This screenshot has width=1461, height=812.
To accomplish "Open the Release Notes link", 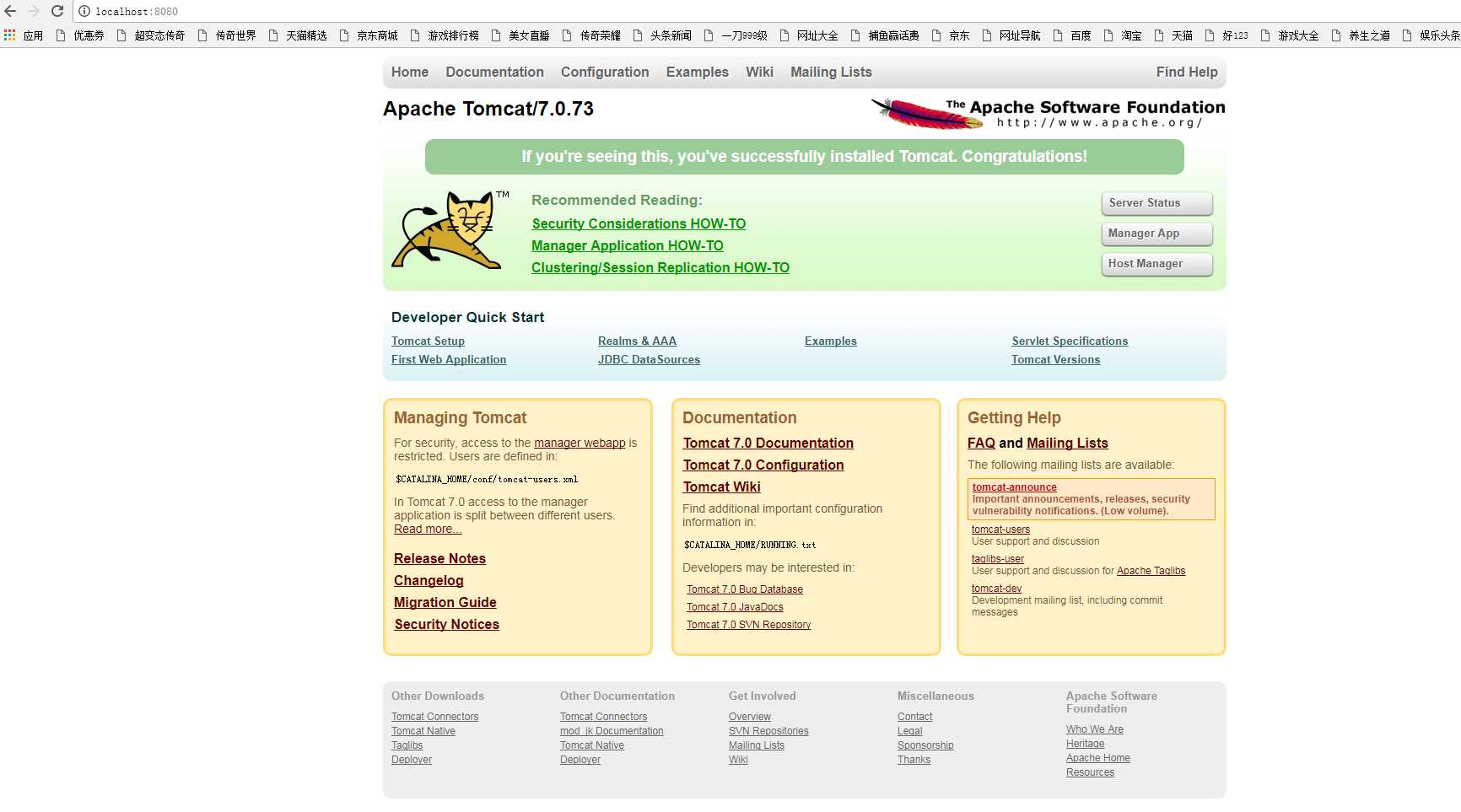I will (439, 558).
